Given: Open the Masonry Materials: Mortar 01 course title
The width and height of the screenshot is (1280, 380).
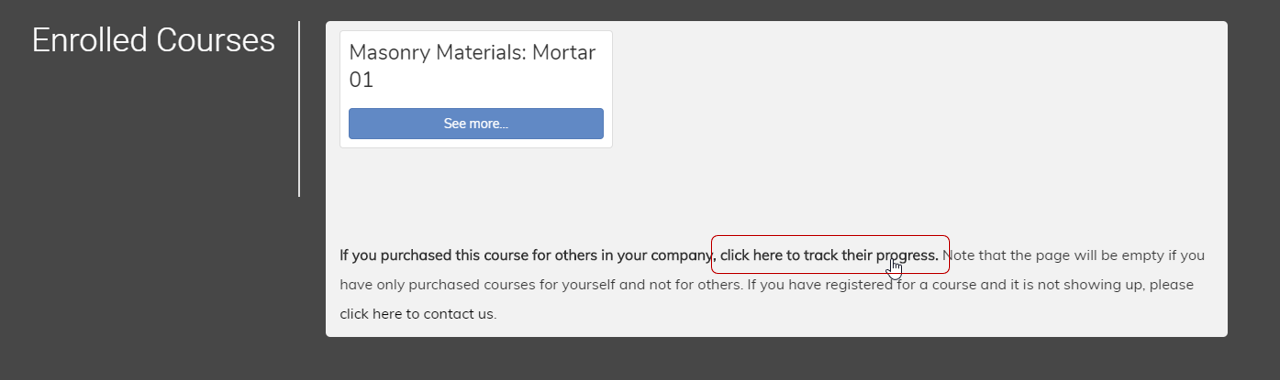Looking at the screenshot, I should [x=472, y=66].
